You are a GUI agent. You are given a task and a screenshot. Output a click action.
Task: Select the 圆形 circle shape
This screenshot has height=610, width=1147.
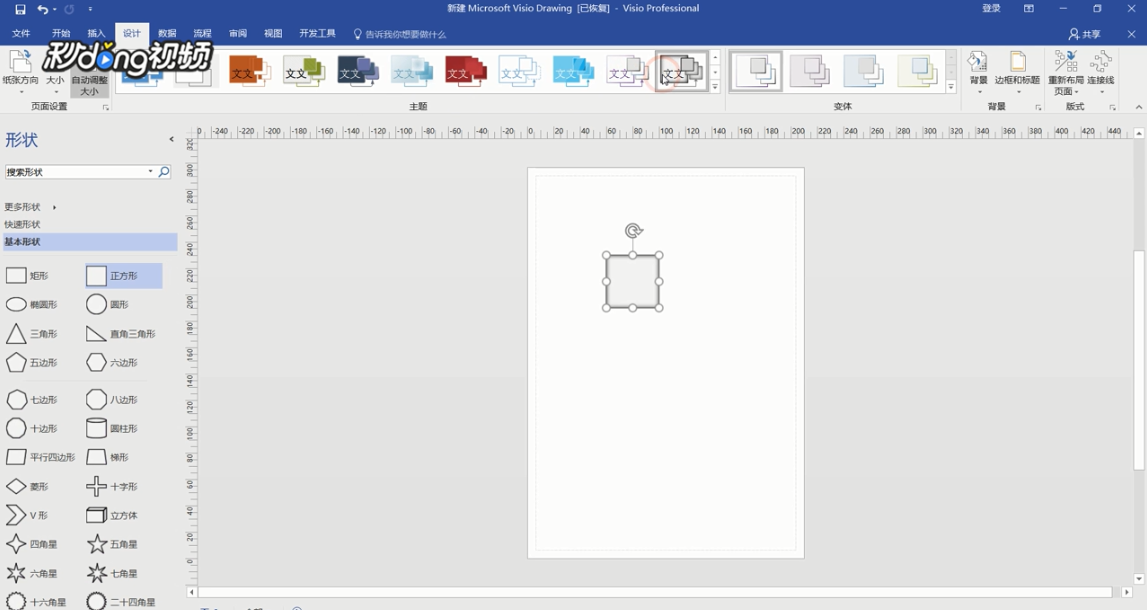pyautogui.click(x=108, y=304)
